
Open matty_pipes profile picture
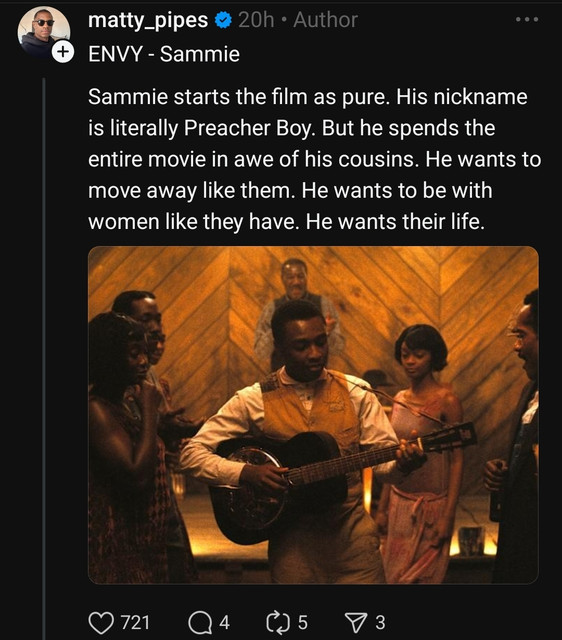43,32
